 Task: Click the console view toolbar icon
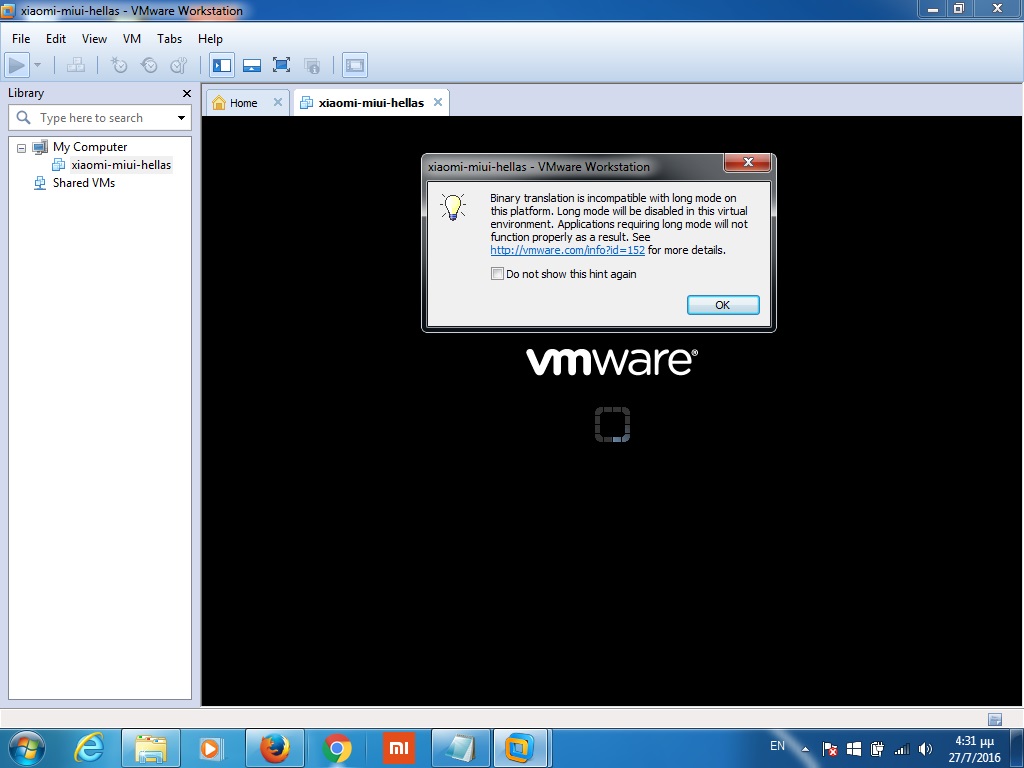coord(355,65)
